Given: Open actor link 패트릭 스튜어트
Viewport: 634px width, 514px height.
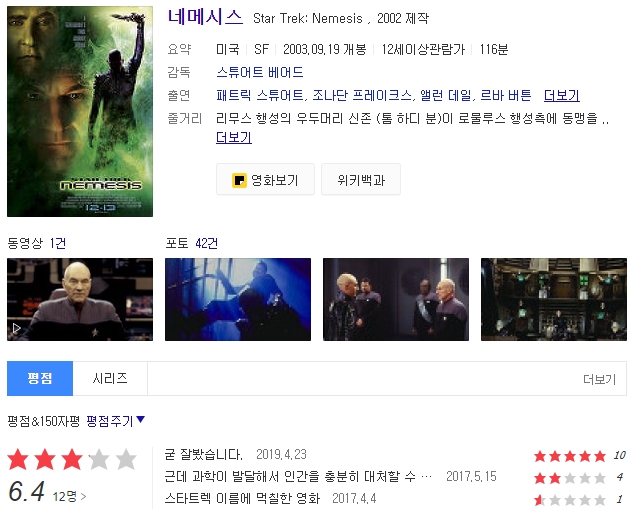Looking at the screenshot, I should pos(260,95).
